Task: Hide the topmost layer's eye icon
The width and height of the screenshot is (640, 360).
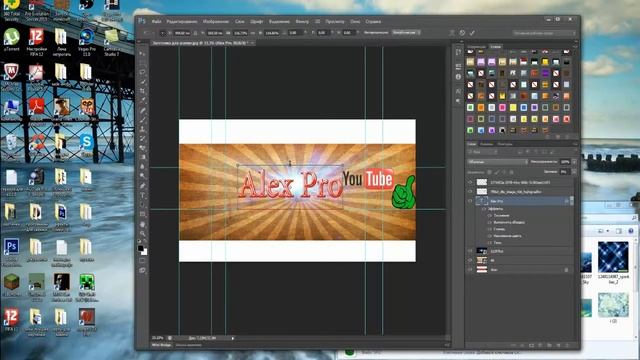Action: pyautogui.click(x=470, y=182)
